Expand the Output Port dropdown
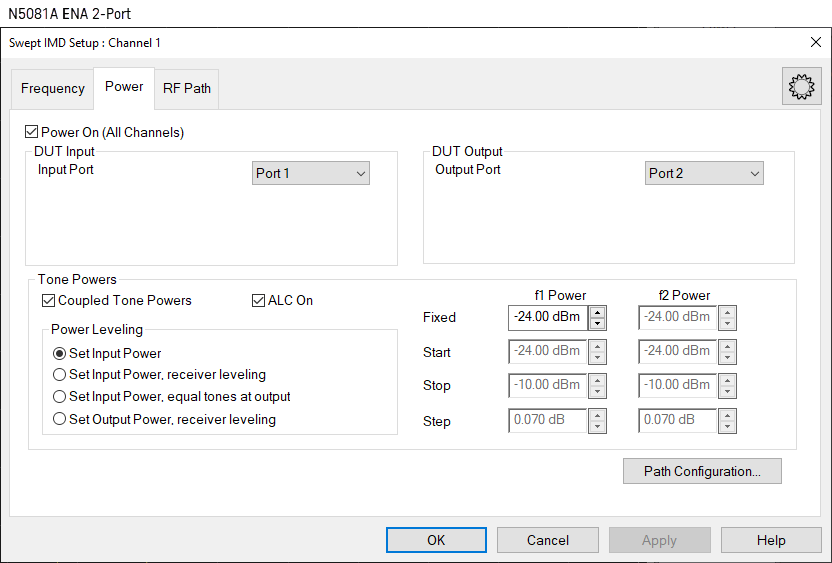Viewport: 832px width, 563px height. tap(703, 174)
